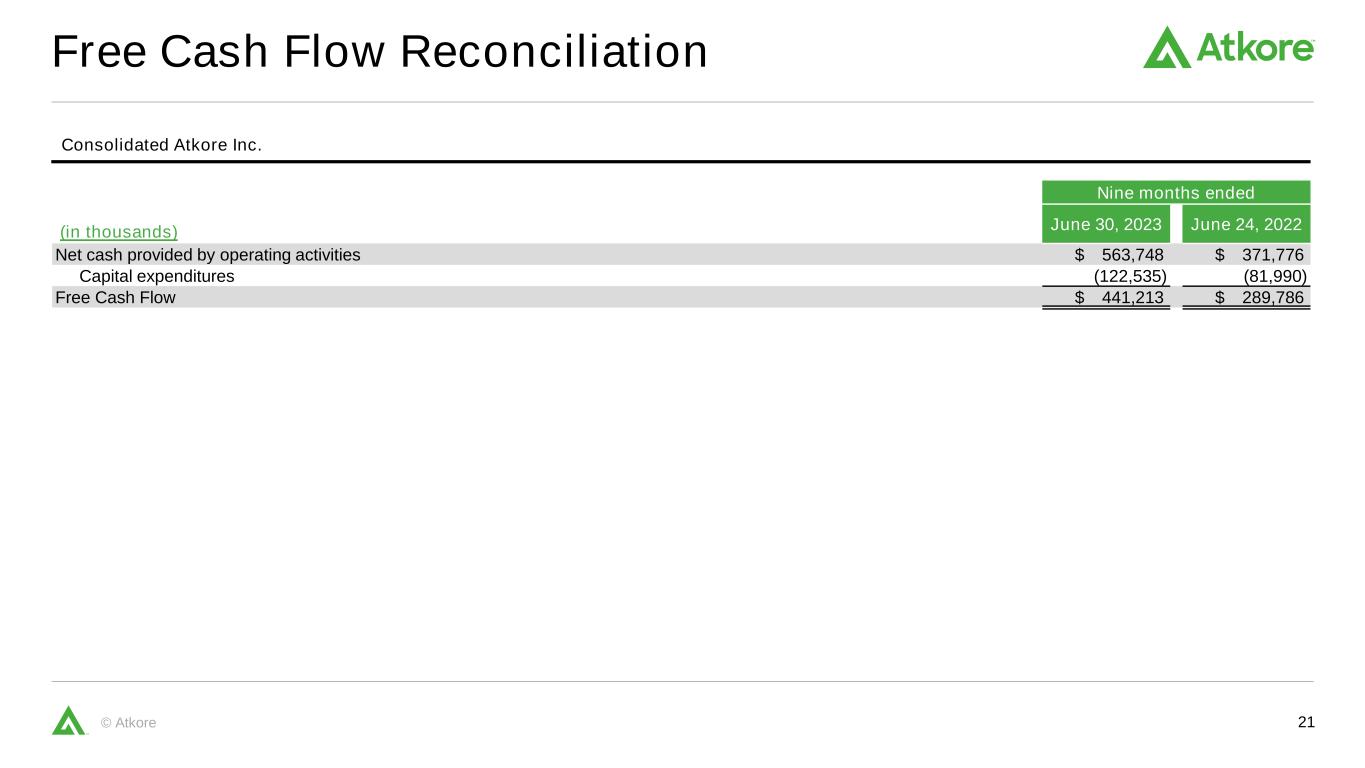Select the Nine months ended header cell
The image size is (1365, 768).
pos(1176,192)
